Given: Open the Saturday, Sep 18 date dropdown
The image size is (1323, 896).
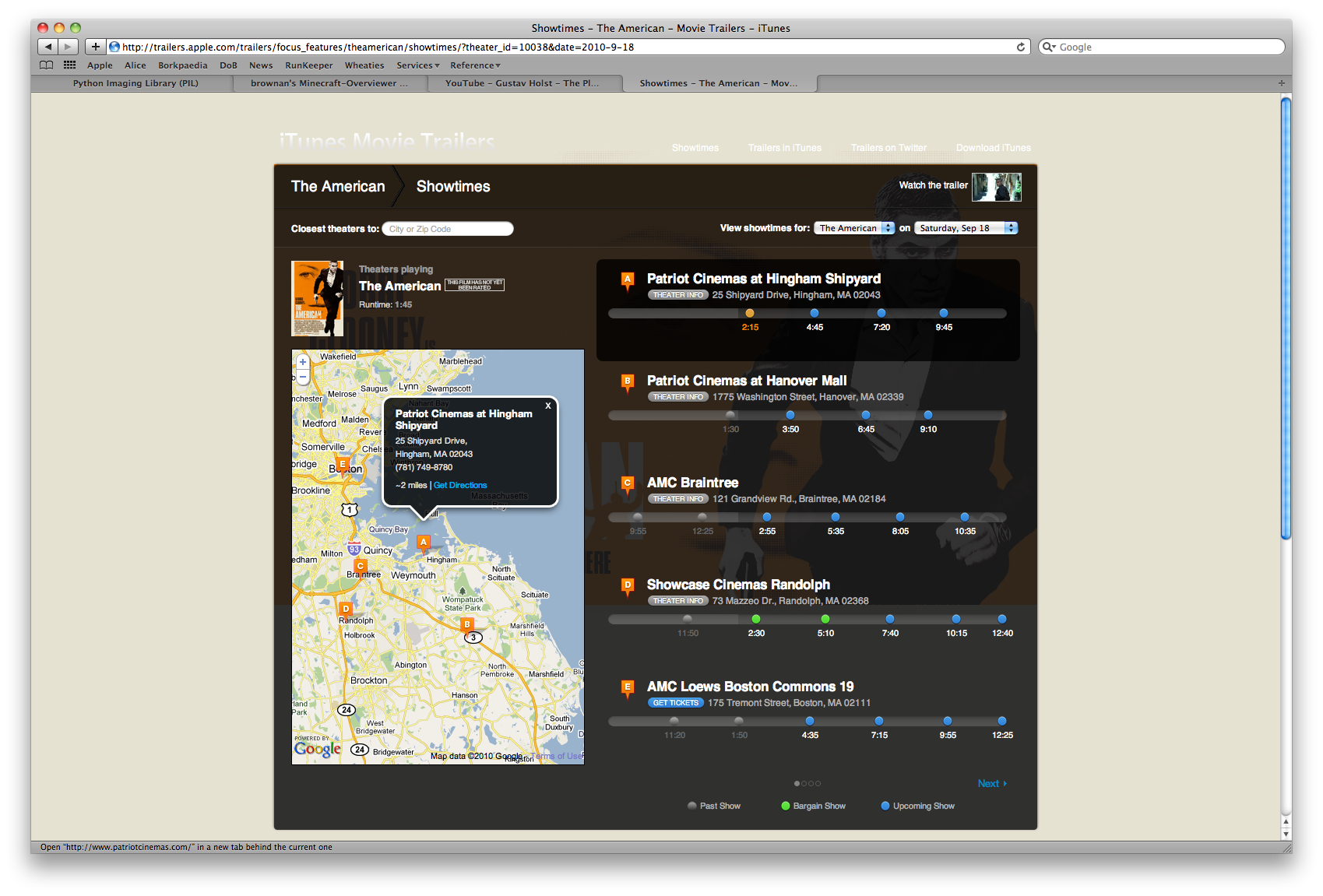Looking at the screenshot, I should point(966,228).
